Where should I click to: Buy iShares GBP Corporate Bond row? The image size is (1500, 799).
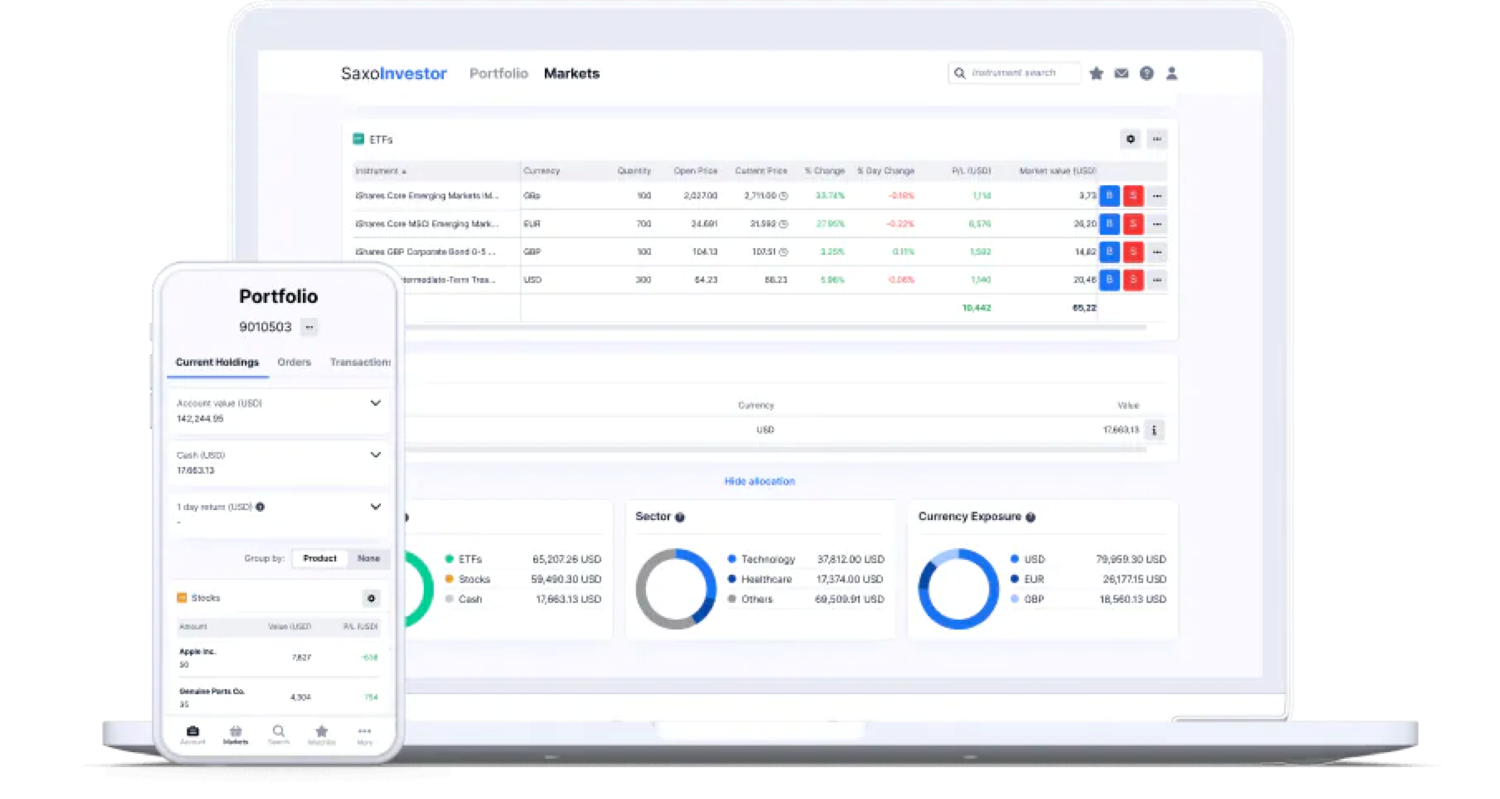1109,252
